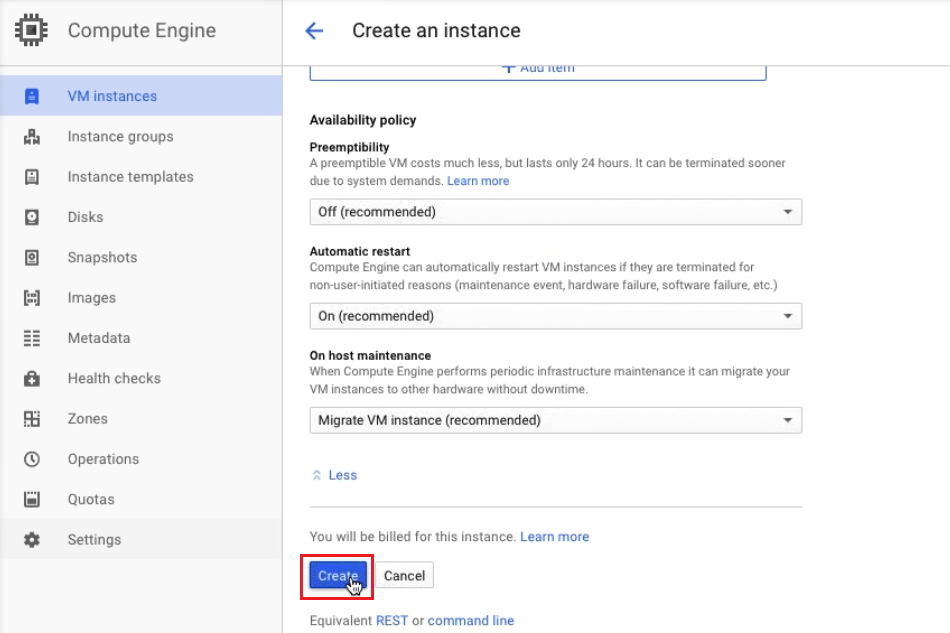Click the Instance groups sidebar icon
This screenshot has height=633, width=950.
pos(32,136)
